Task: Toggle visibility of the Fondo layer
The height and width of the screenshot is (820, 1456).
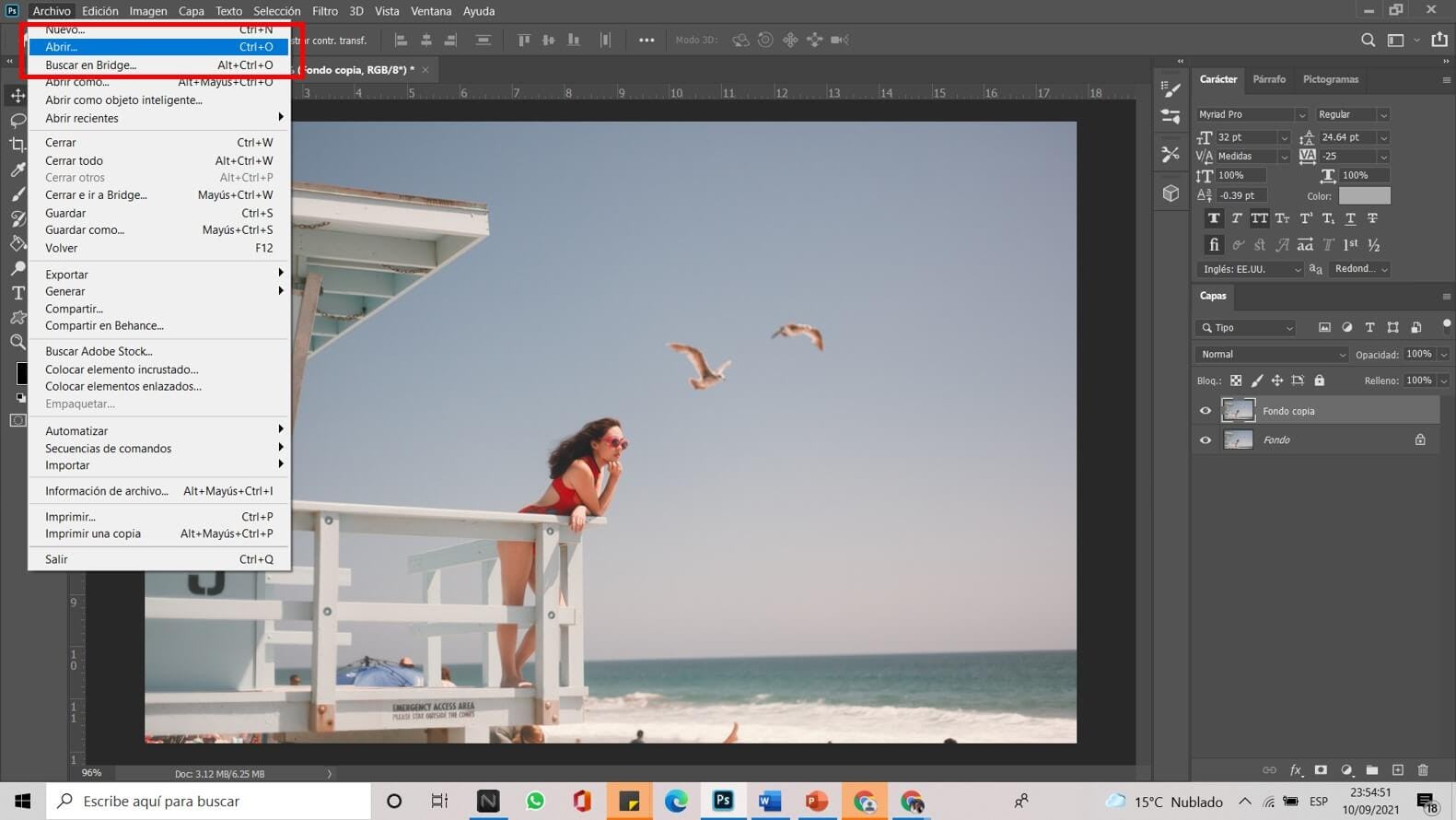Action: click(x=1206, y=440)
